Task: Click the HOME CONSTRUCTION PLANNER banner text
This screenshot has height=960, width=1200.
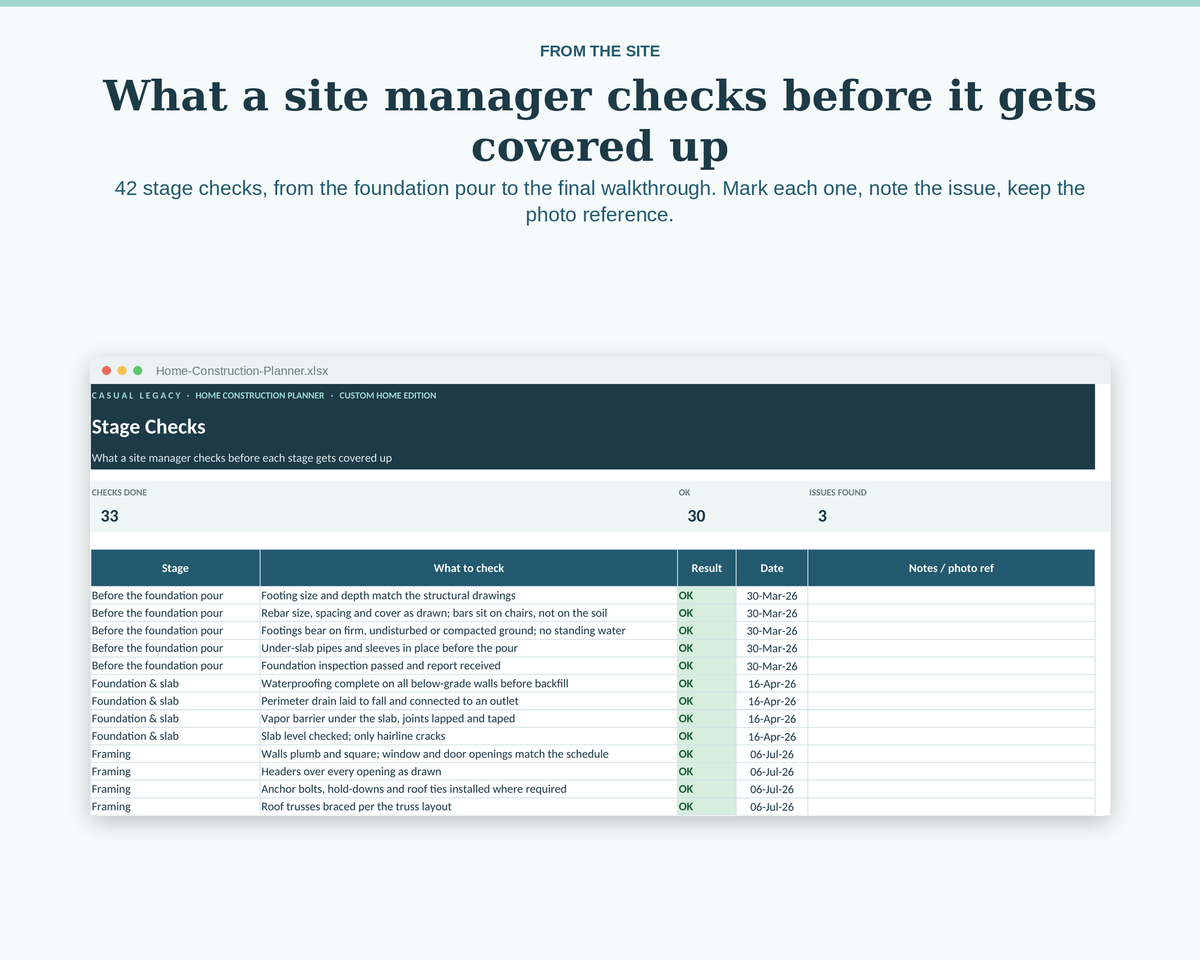Action: coord(260,396)
